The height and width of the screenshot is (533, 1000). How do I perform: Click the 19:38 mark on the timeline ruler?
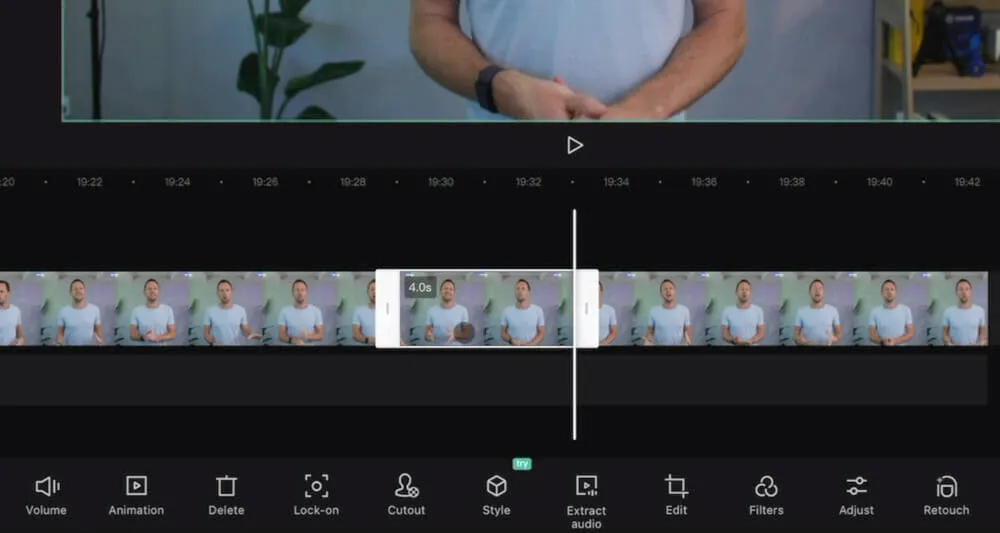click(792, 182)
